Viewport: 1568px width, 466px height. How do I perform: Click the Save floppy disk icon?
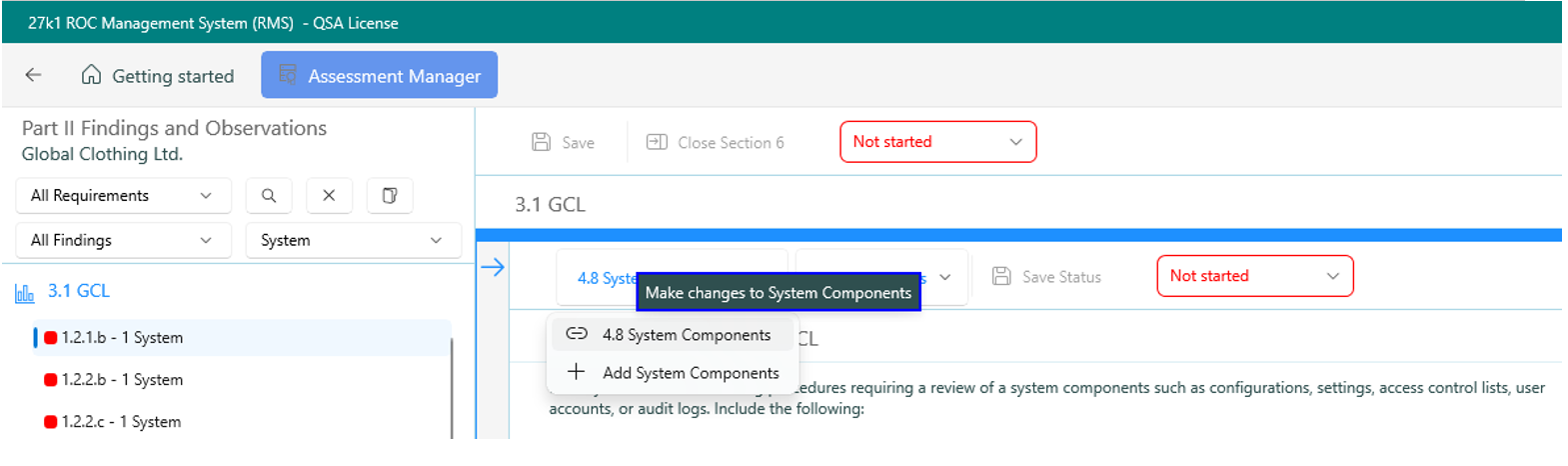[x=542, y=142]
